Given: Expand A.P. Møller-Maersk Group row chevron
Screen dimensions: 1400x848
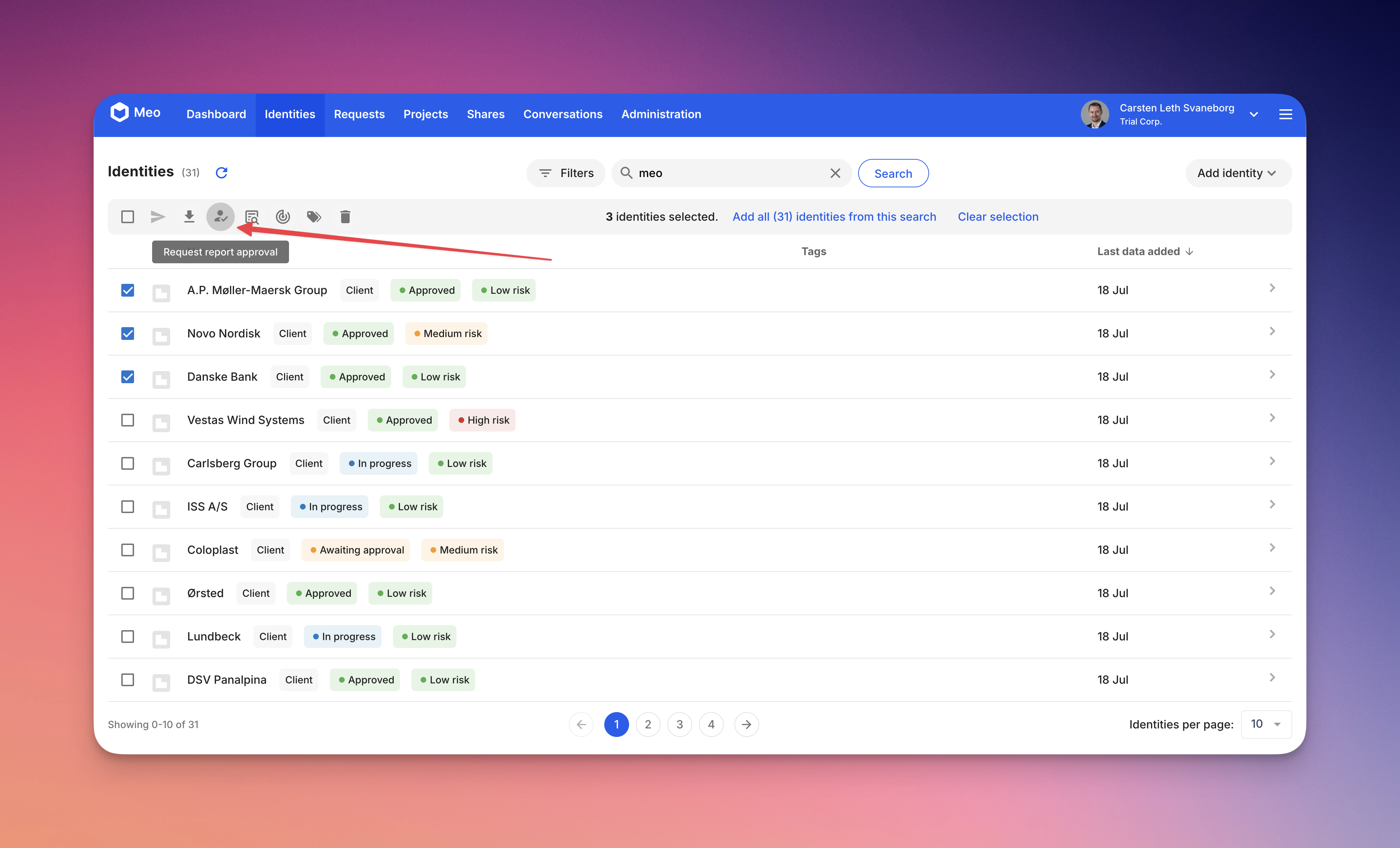Looking at the screenshot, I should point(1272,288).
